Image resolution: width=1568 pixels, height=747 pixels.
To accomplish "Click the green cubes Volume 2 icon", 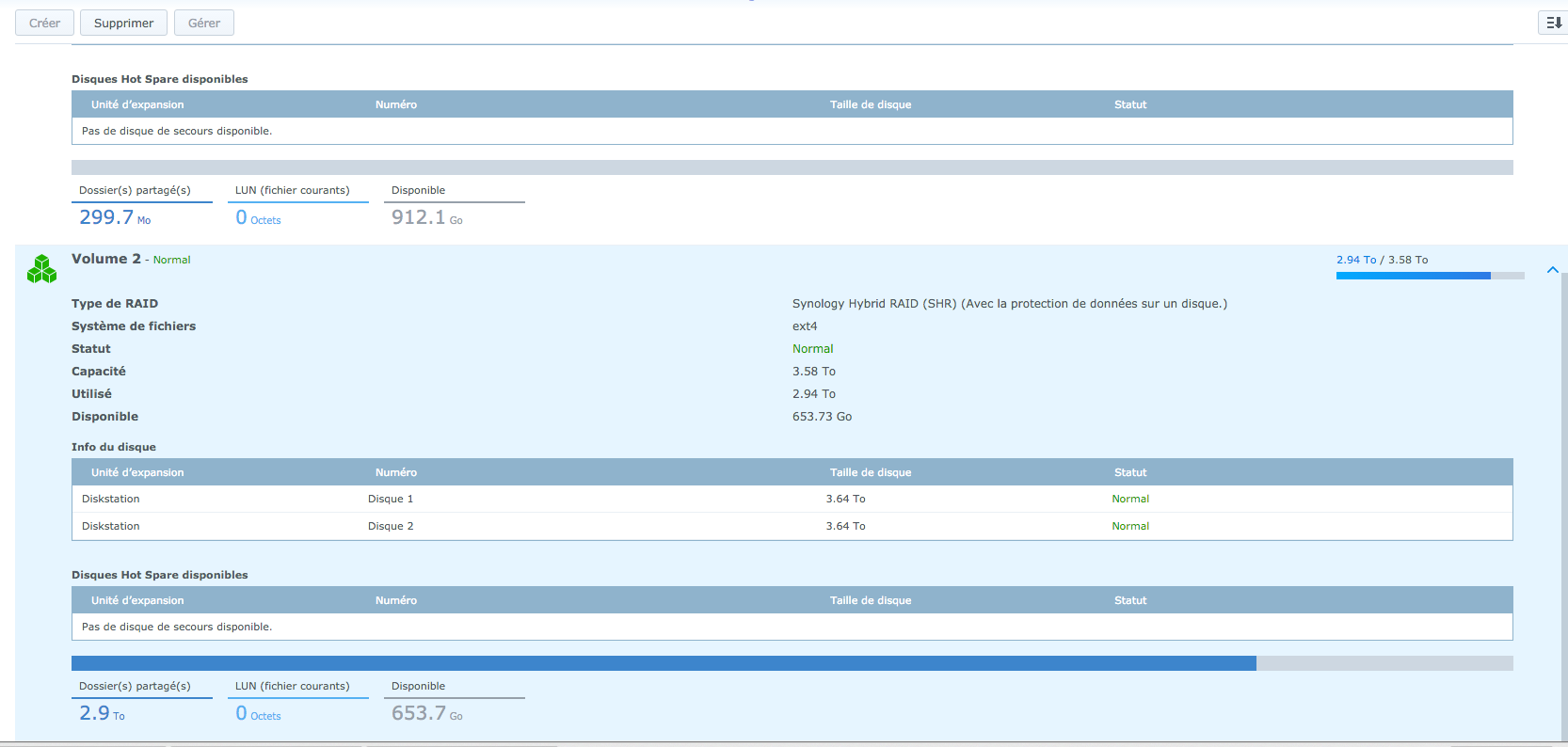I will point(41,269).
